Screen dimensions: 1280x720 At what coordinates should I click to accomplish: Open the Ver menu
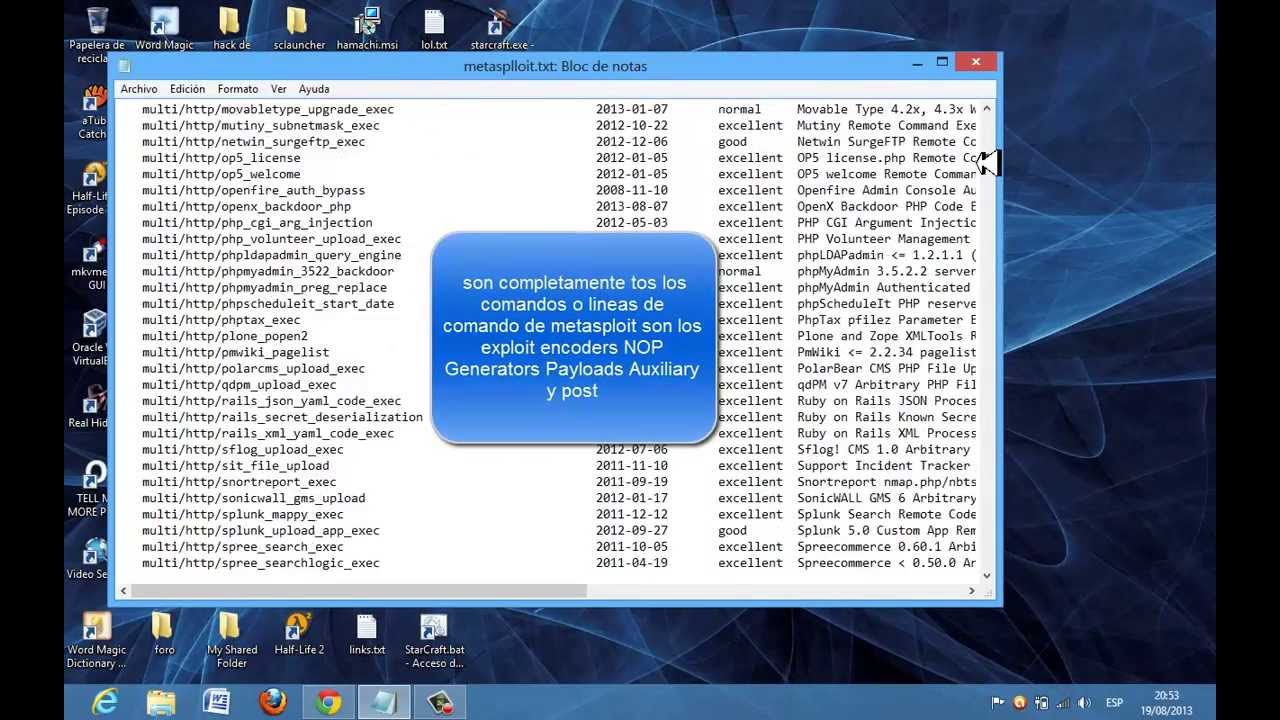(x=278, y=89)
